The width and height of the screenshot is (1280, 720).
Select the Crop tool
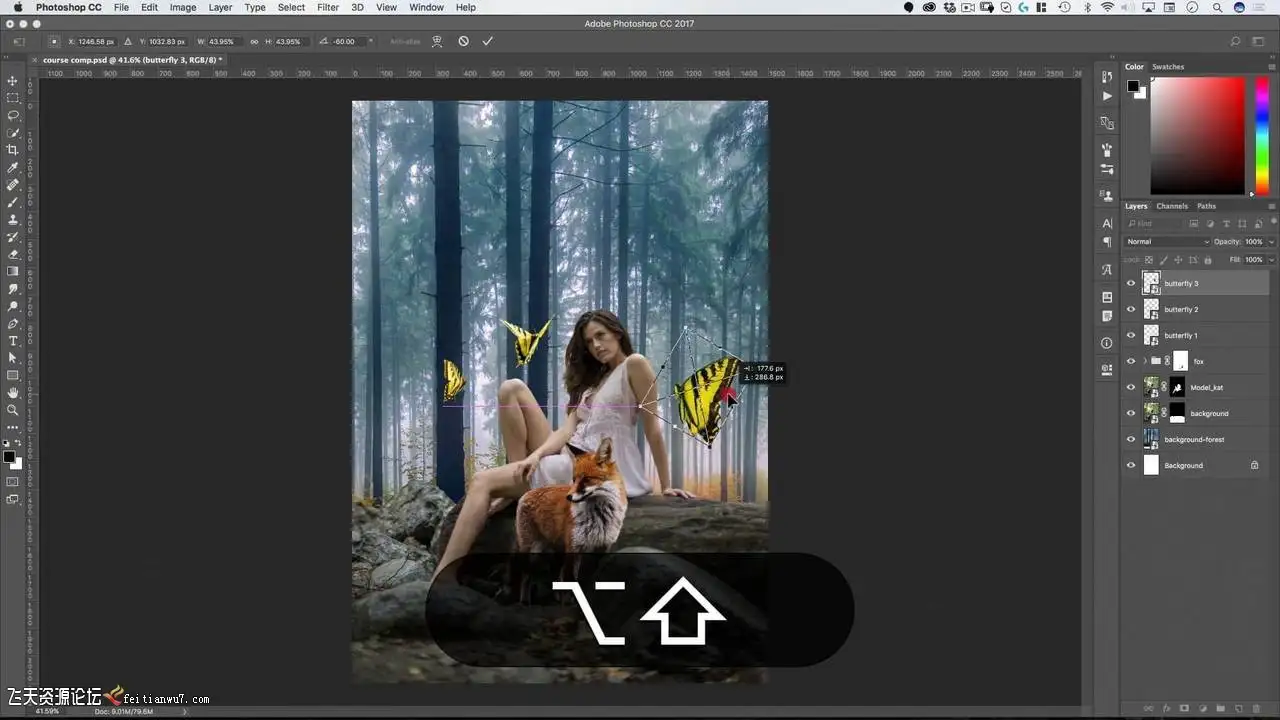pos(13,150)
